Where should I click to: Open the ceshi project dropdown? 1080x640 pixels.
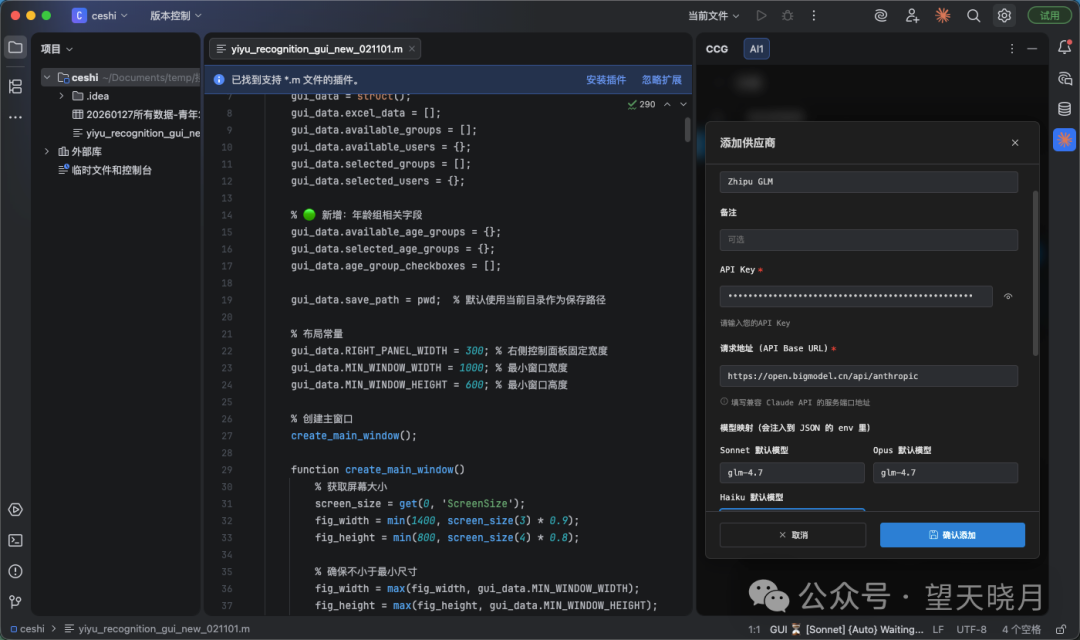coord(100,15)
